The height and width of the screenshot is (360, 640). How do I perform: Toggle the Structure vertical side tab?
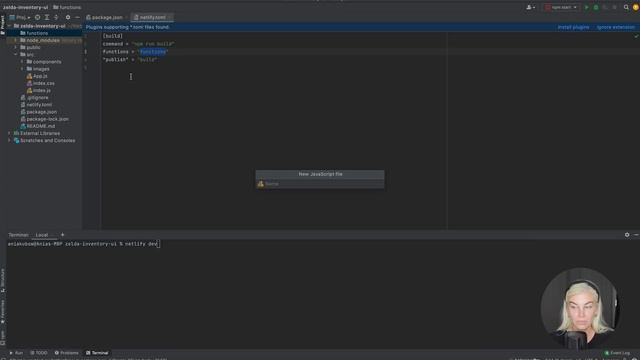click(2, 280)
